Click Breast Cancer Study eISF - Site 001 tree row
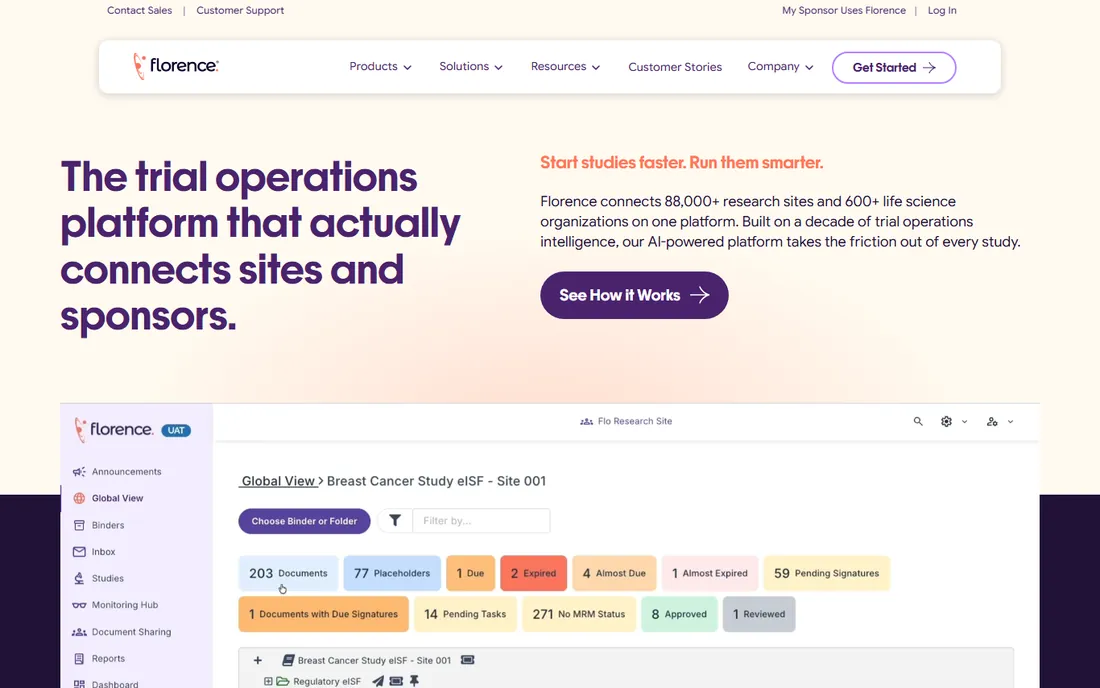Screen dimensions: 1100x688 coord(374,660)
